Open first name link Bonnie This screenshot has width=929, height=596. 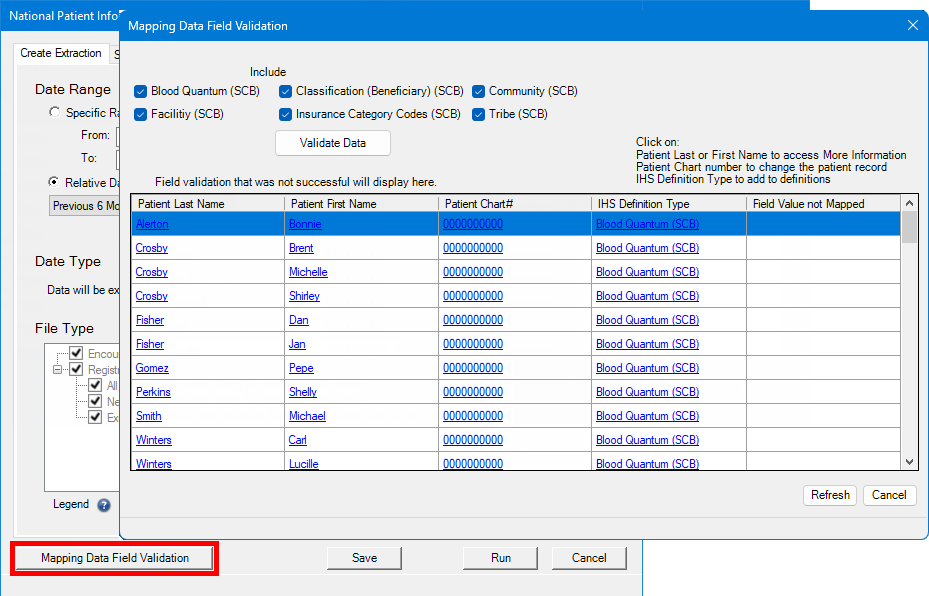click(305, 224)
